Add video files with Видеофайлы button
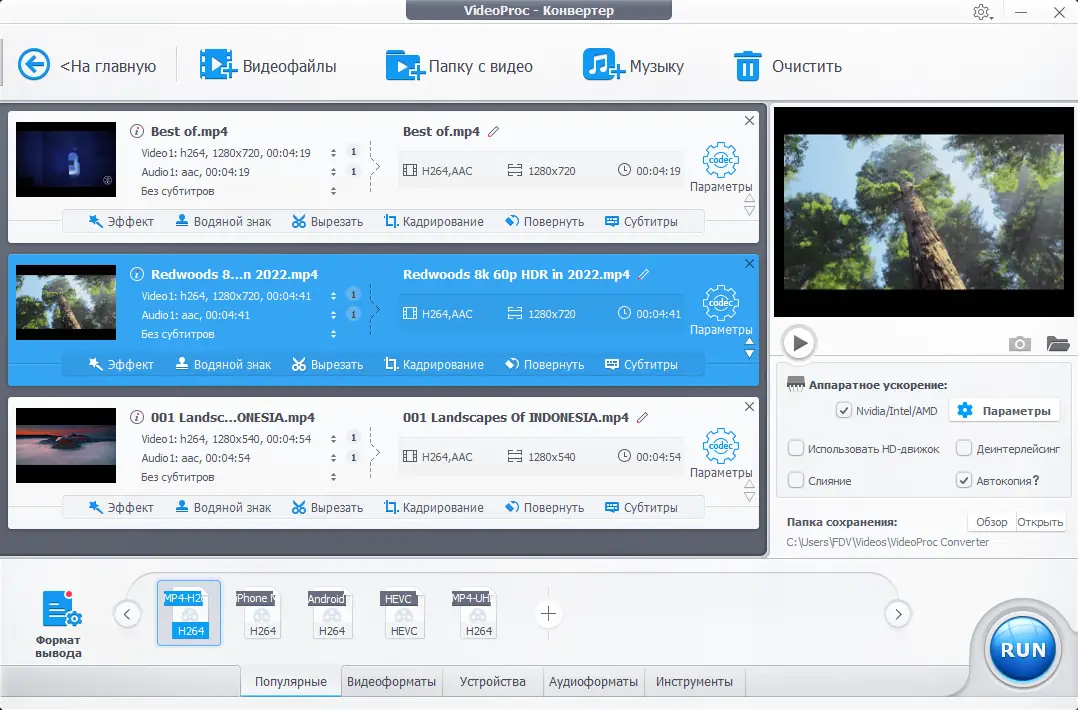 pos(268,65)
